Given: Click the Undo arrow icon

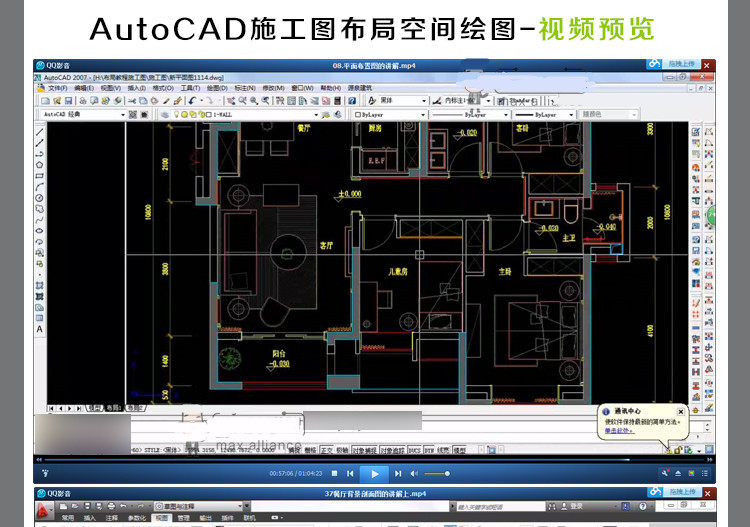Looking at the screenshot, I should (192, 101).
